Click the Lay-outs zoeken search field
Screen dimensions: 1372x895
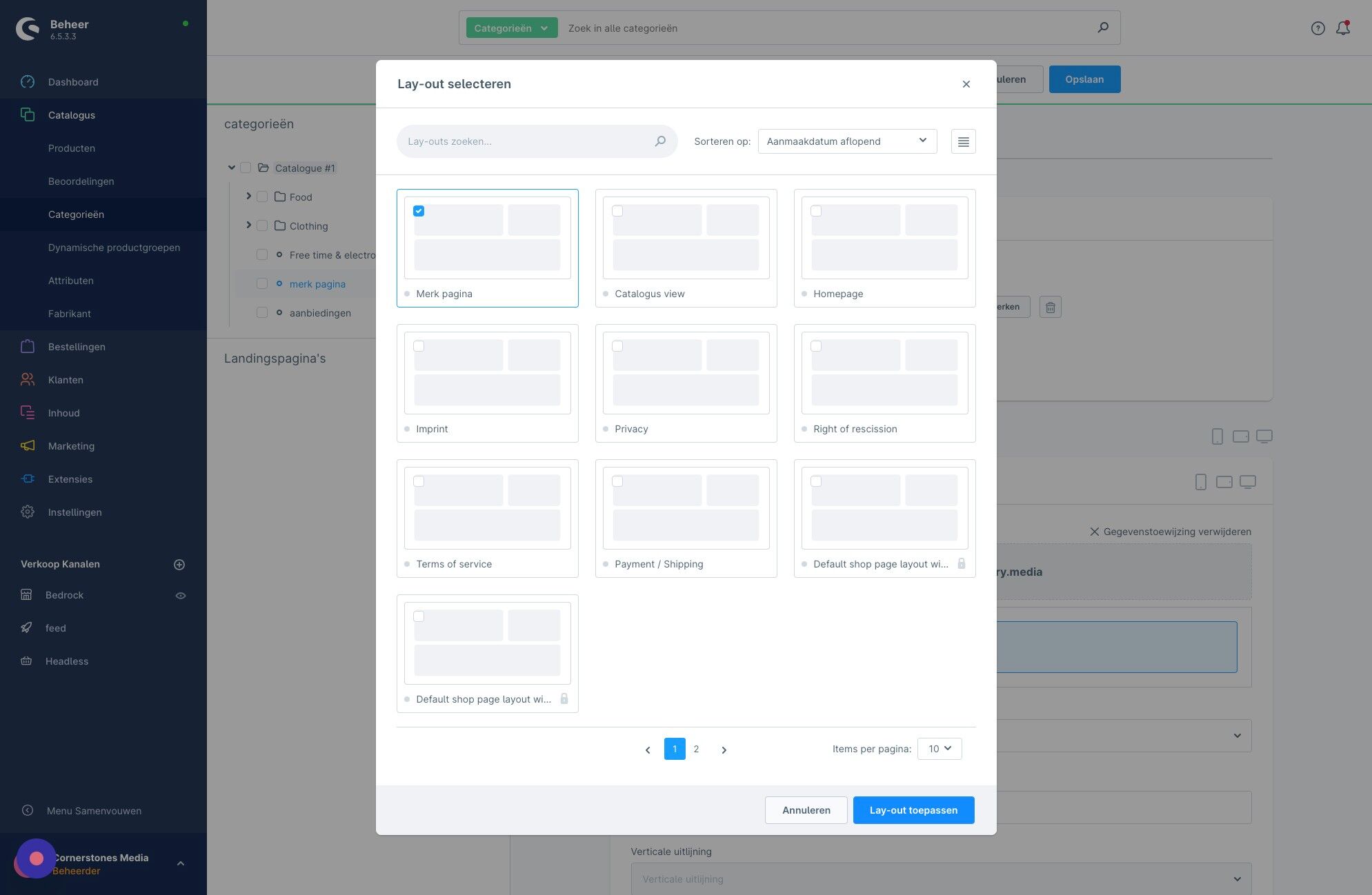(x=537, y=141)
